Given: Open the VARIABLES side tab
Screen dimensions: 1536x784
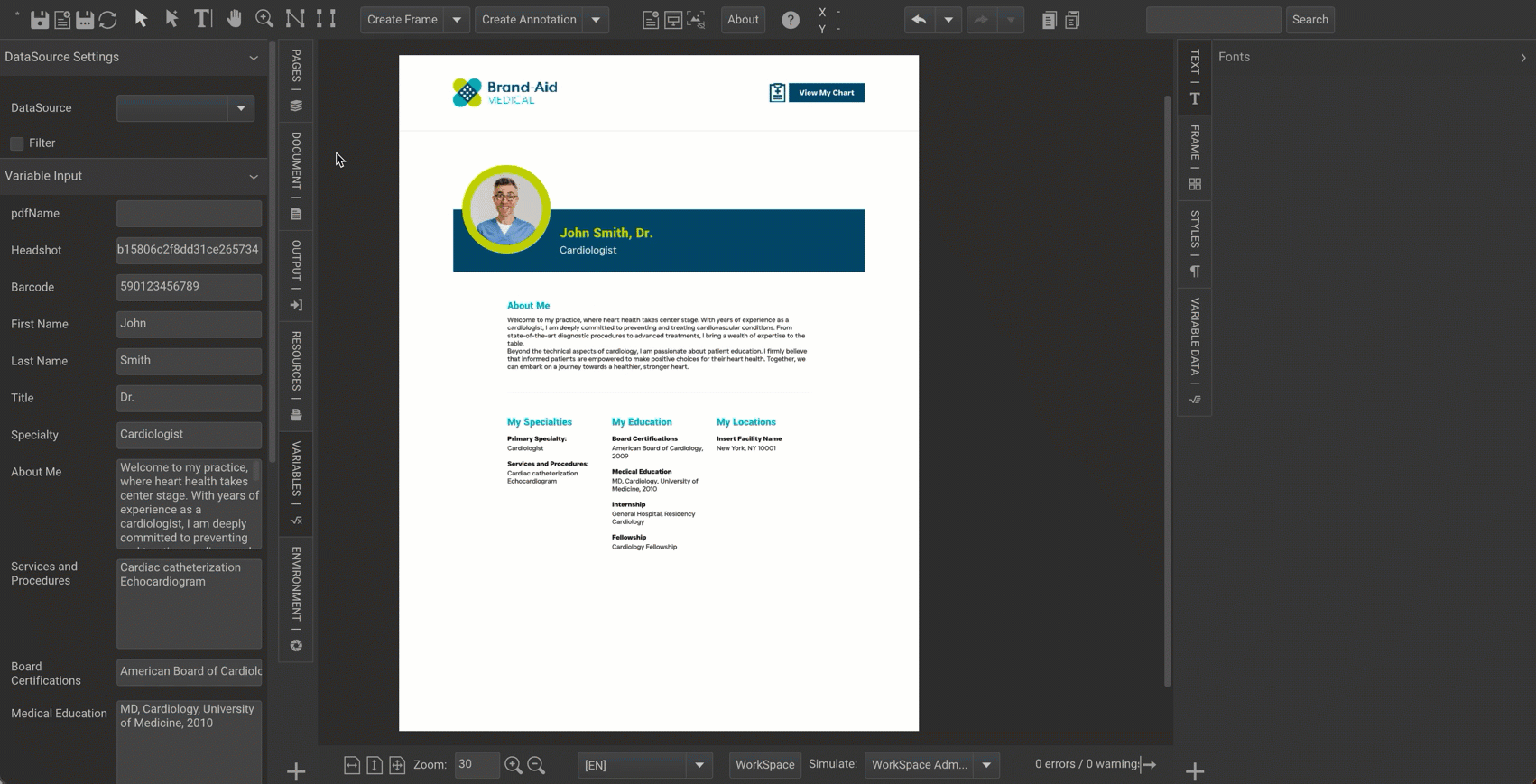Looking at the screenshot, I should (x=296, y=483).
